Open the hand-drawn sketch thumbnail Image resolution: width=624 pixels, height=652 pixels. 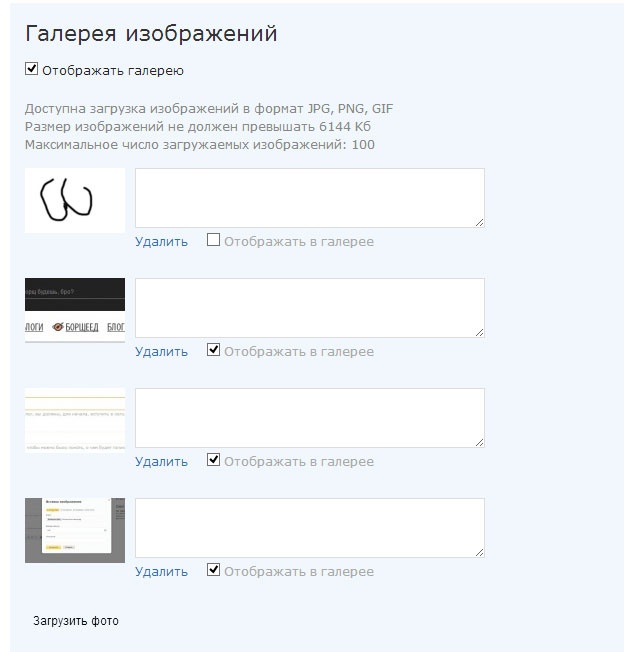pos(75,200)
